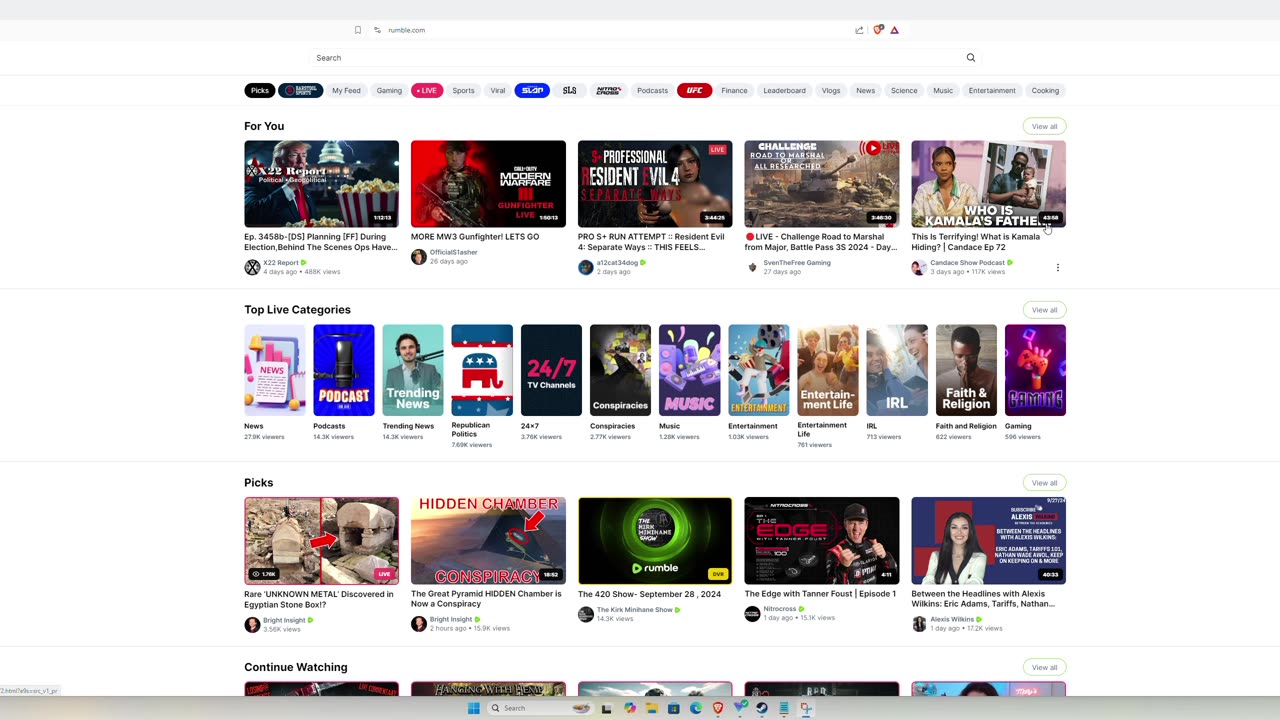1280x720 pixels.
Task: Switch to the Podcasts tab
Action: [652, 90]
